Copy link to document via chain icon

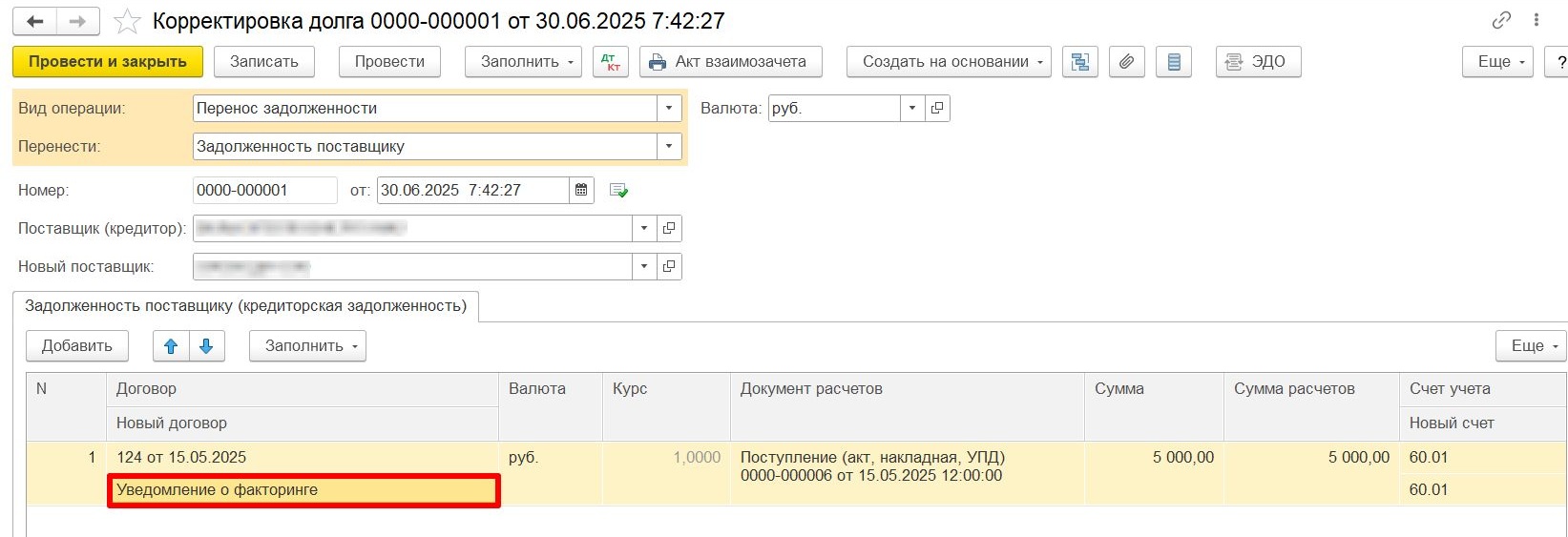point(1501,20)
